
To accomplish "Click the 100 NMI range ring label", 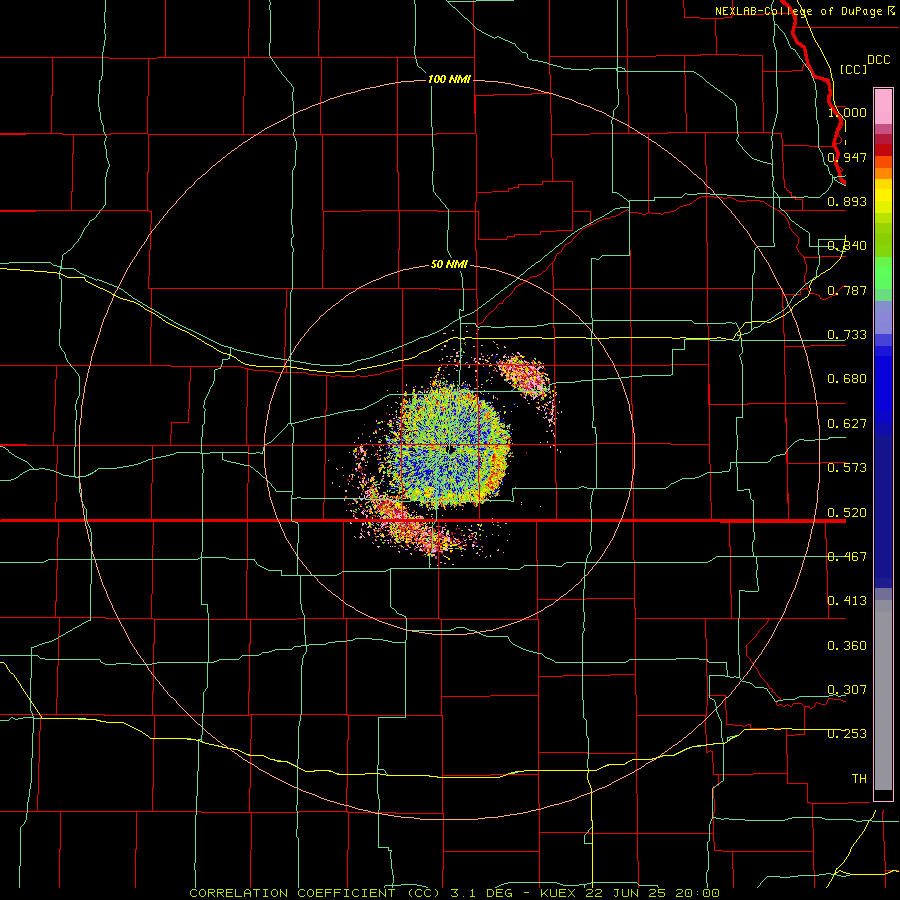I will 449,79.
